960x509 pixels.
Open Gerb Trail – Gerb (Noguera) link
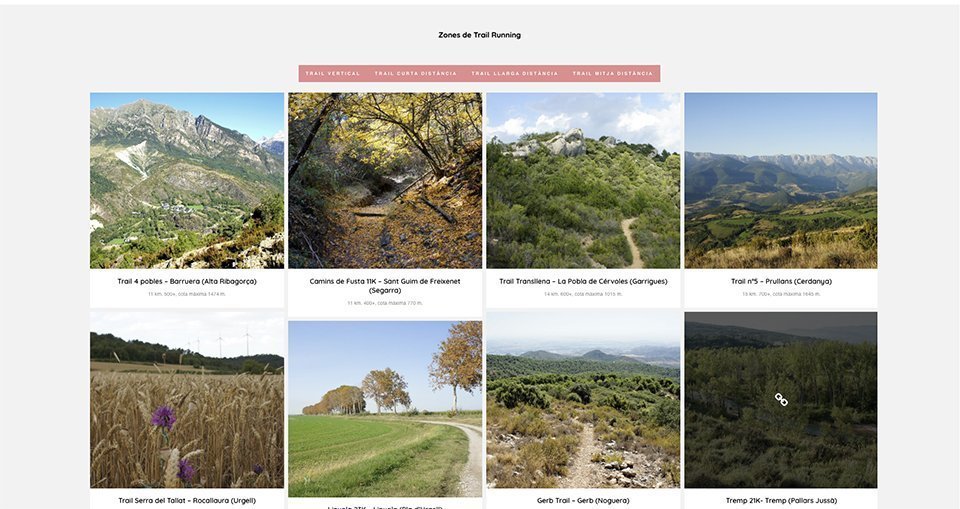583,500
